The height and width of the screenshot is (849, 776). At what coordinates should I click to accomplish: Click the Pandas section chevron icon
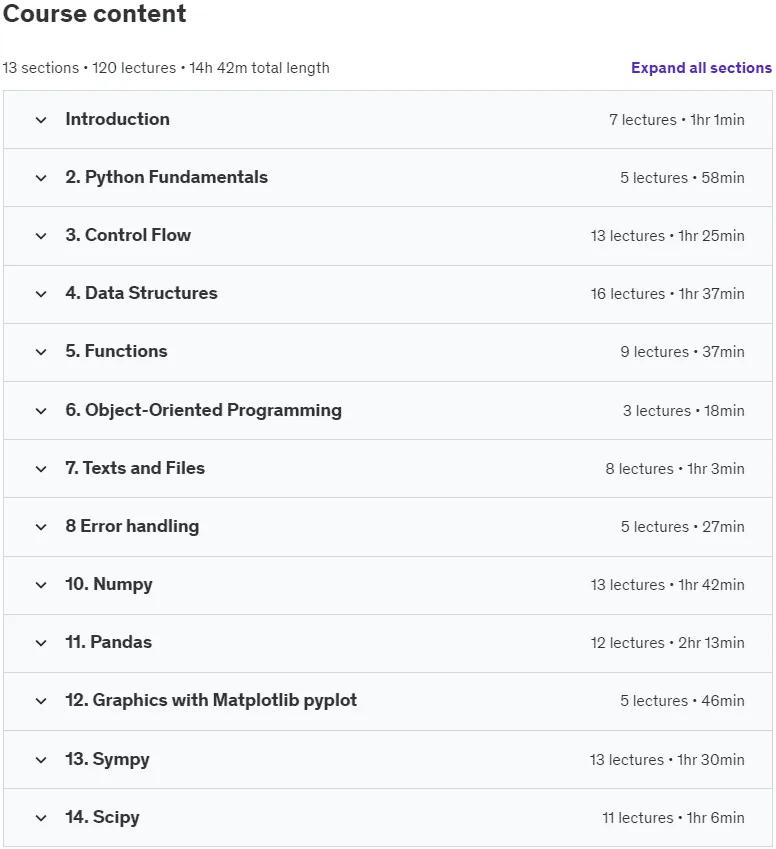41,642
